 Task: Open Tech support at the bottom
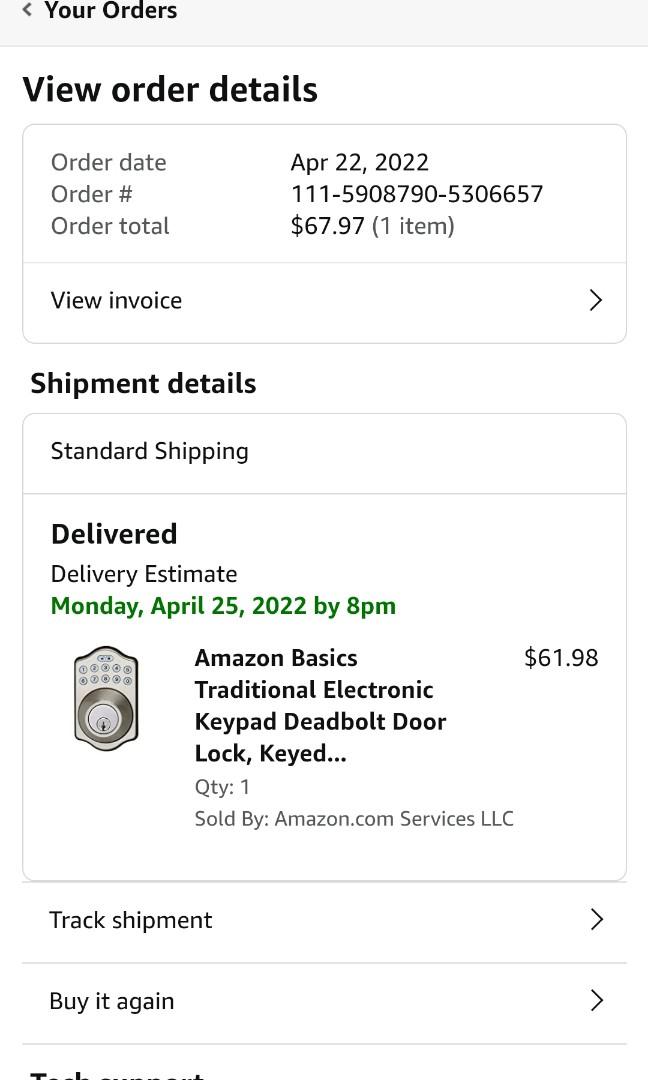[x=116, y=1074]
